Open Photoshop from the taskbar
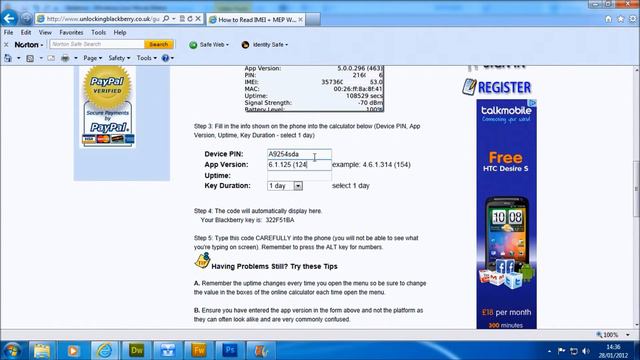The image size is (640, 360). (x=231, y=351)
